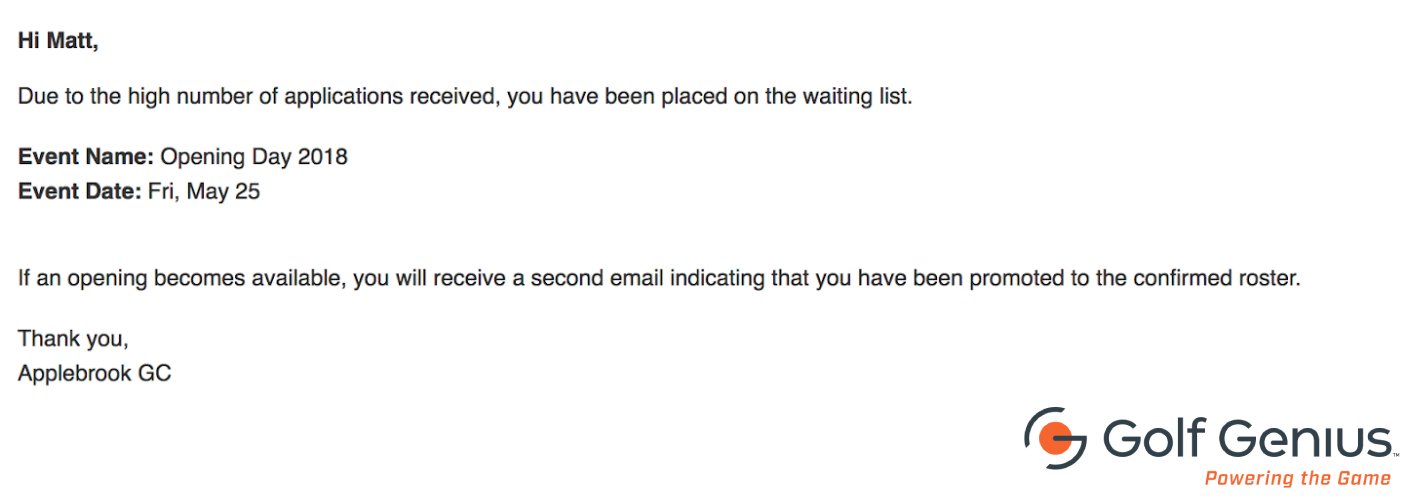Click the 'Powering the Game' tagline

point(1298,478)
